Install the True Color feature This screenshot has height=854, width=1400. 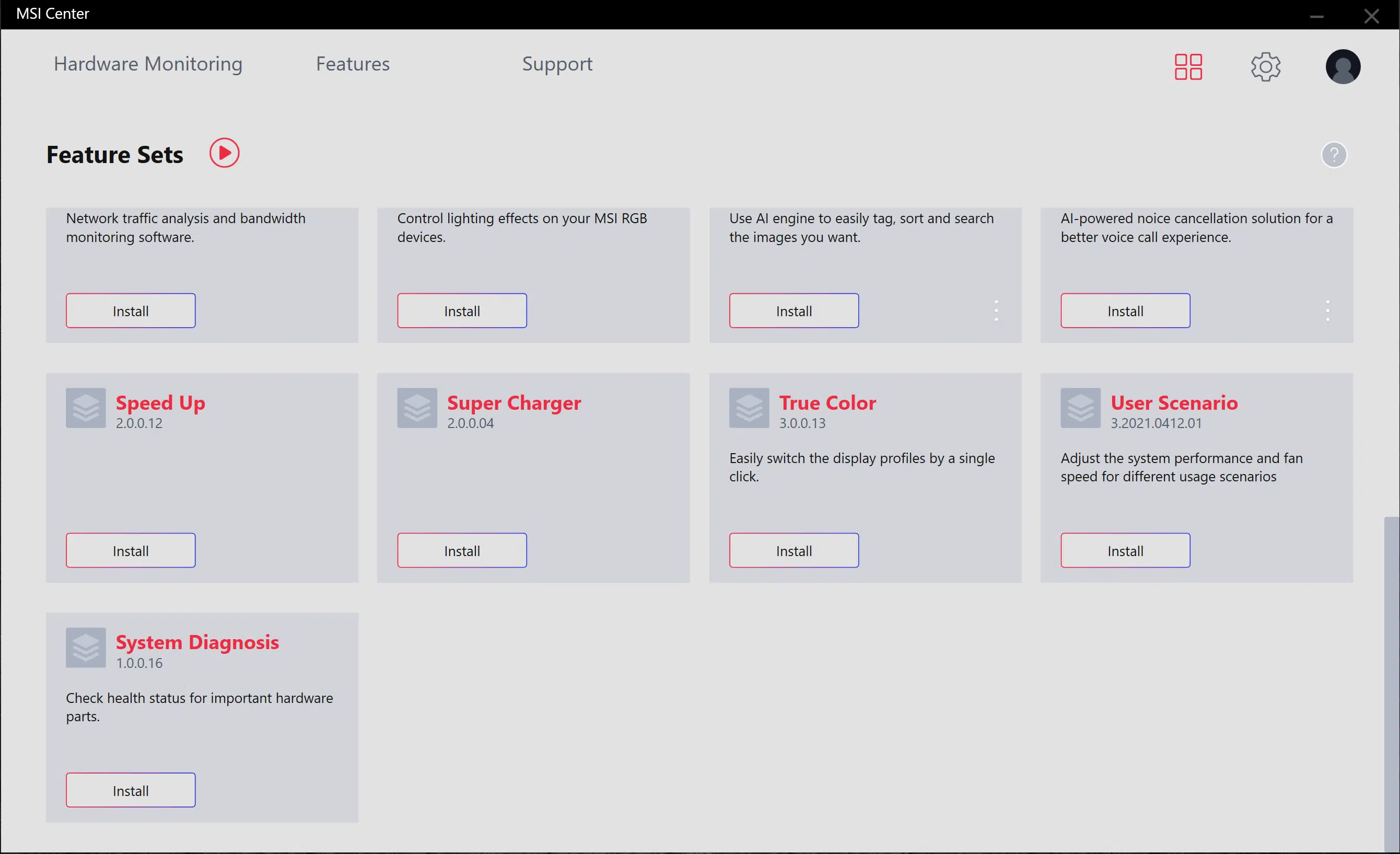[794, 550]
